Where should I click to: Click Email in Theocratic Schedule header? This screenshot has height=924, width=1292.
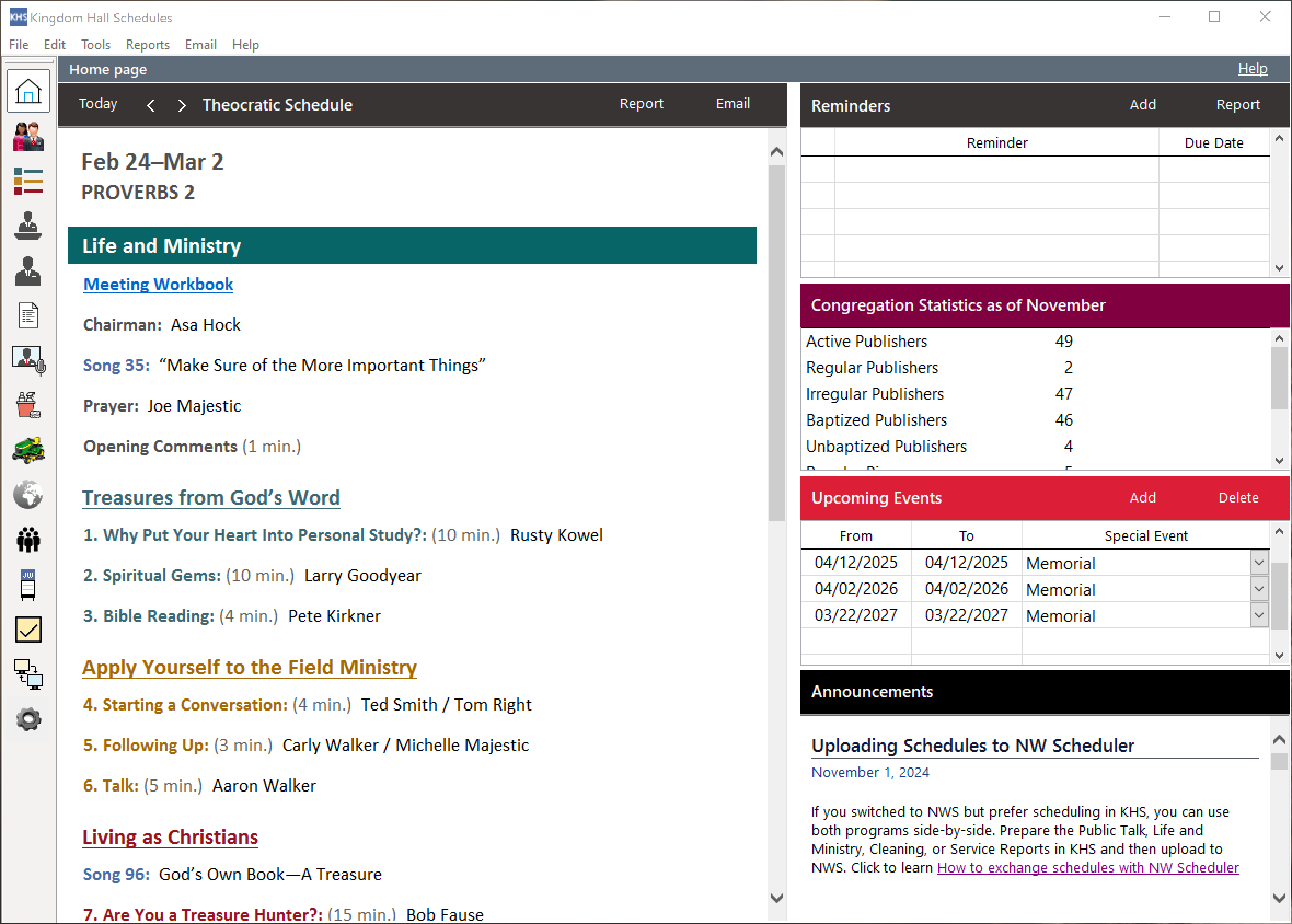pos(732,103)
